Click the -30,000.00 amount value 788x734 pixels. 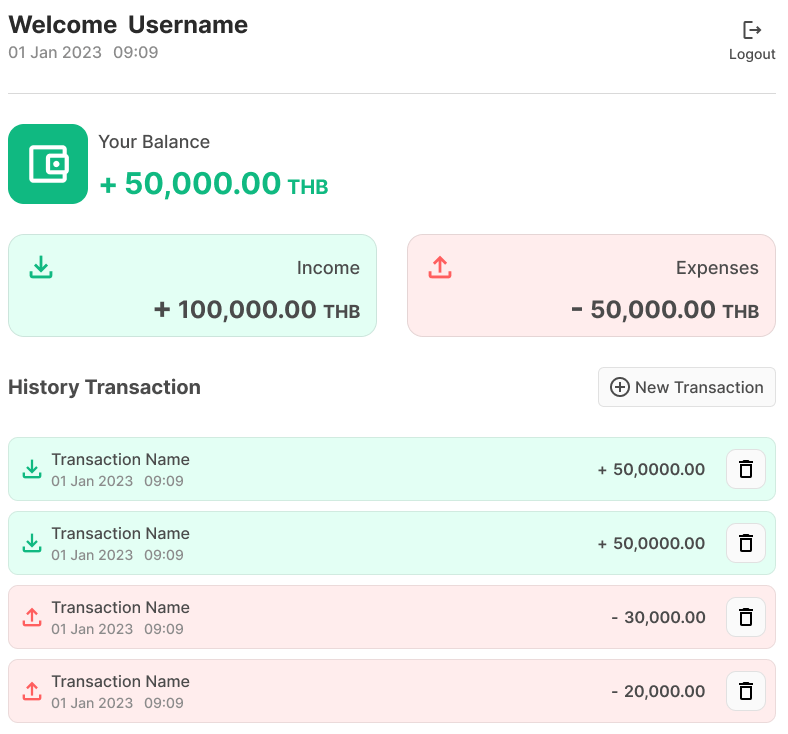click(x=658, y=617)
